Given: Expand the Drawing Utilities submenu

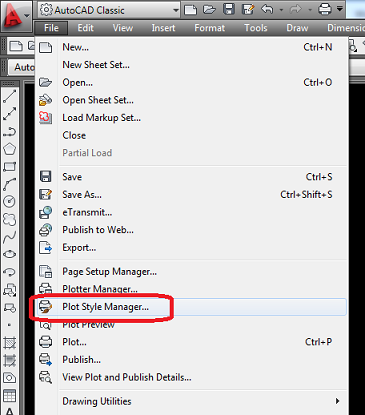Looking at the screenshot, I should pos(191,401).
